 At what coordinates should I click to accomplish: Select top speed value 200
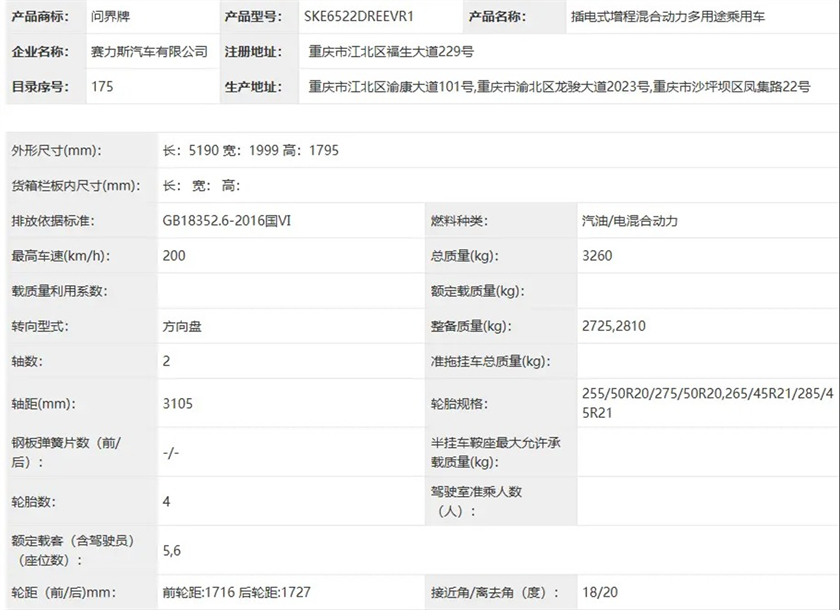pyautogui.click(x=174, y=255)
